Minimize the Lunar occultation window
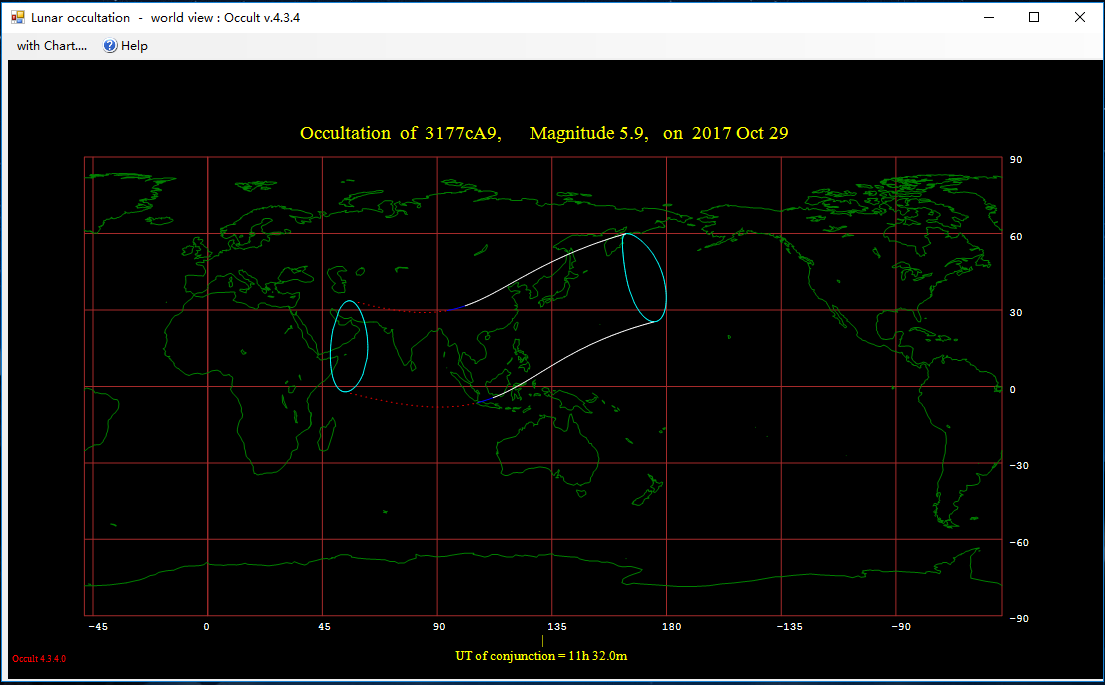1105x685 pixels. click(989, 17)
